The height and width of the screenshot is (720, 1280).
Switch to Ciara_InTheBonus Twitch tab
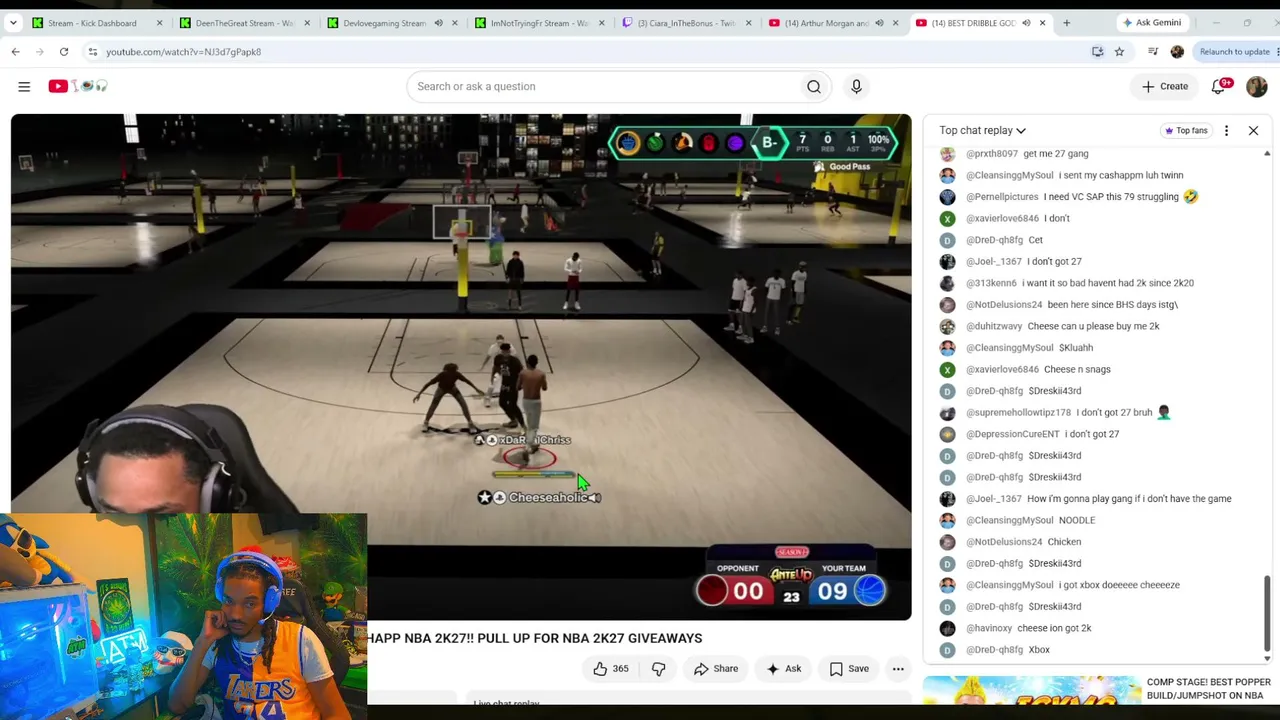[x=685, y=23]
